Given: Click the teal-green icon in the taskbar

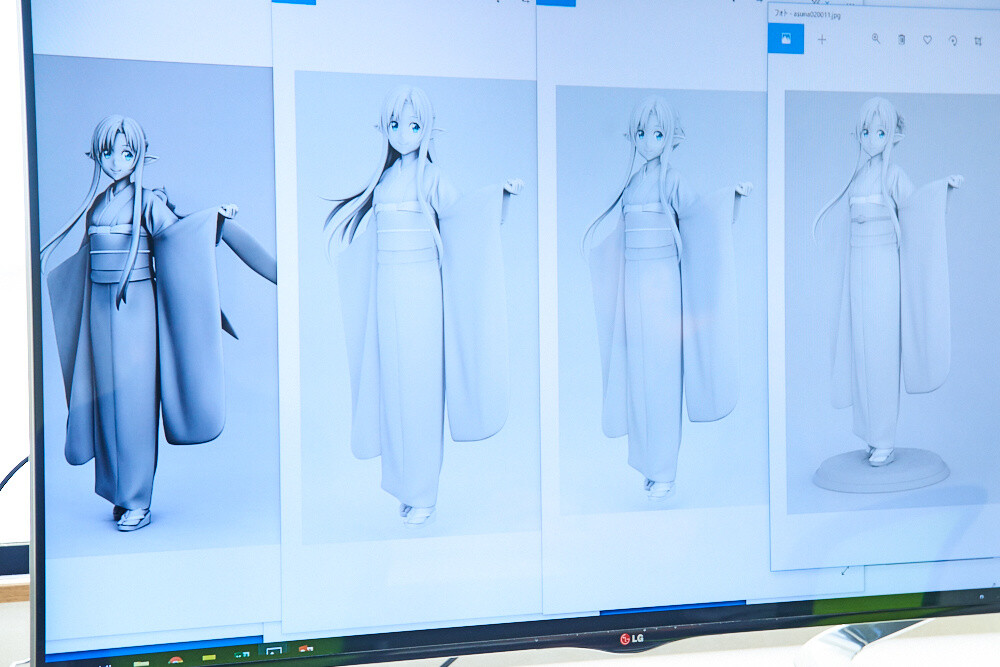Looking at the screenshot, I should pos(240,654).
